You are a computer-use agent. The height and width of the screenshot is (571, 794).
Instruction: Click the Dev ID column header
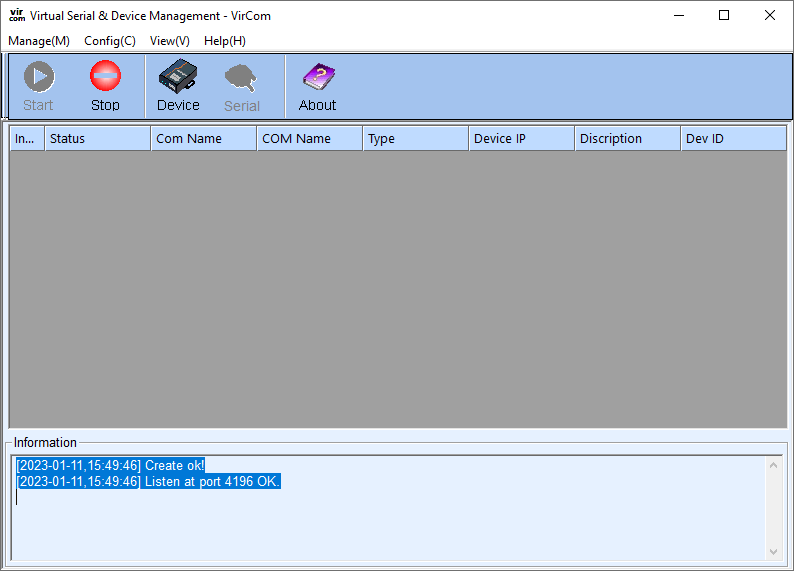[734, 139]
